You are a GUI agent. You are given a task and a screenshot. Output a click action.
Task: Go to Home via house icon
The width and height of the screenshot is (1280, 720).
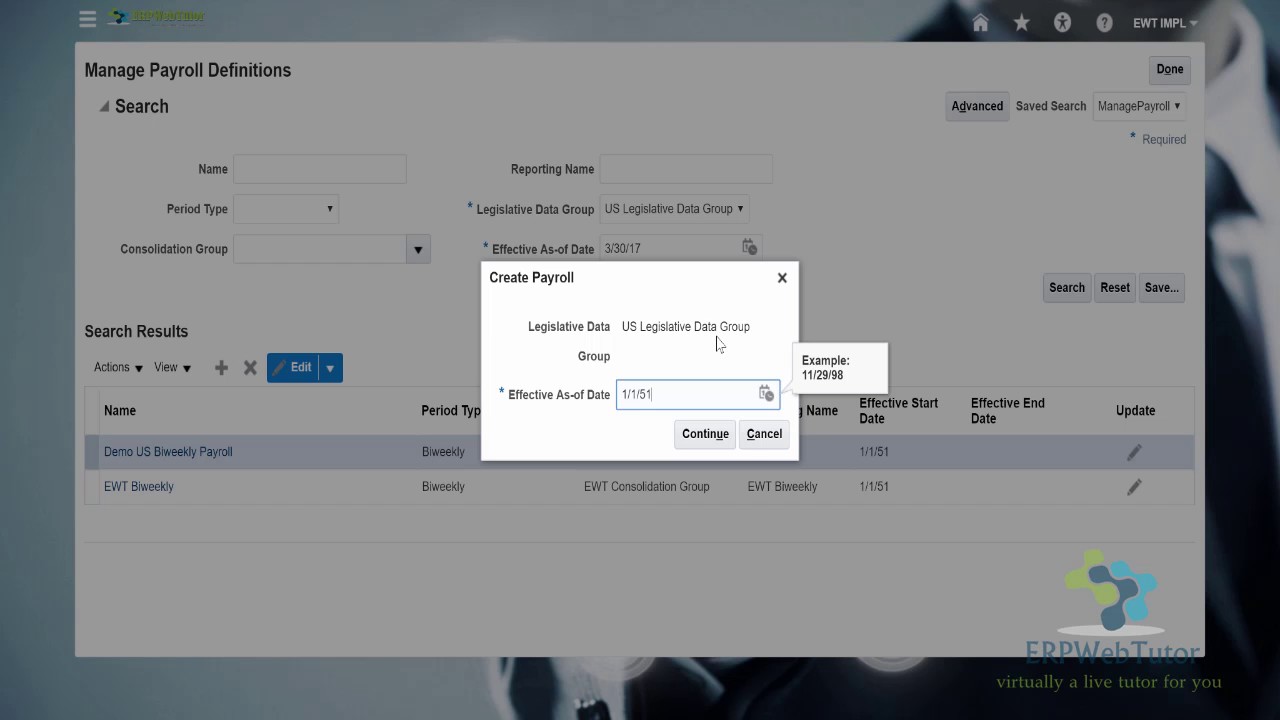(980, 23)
